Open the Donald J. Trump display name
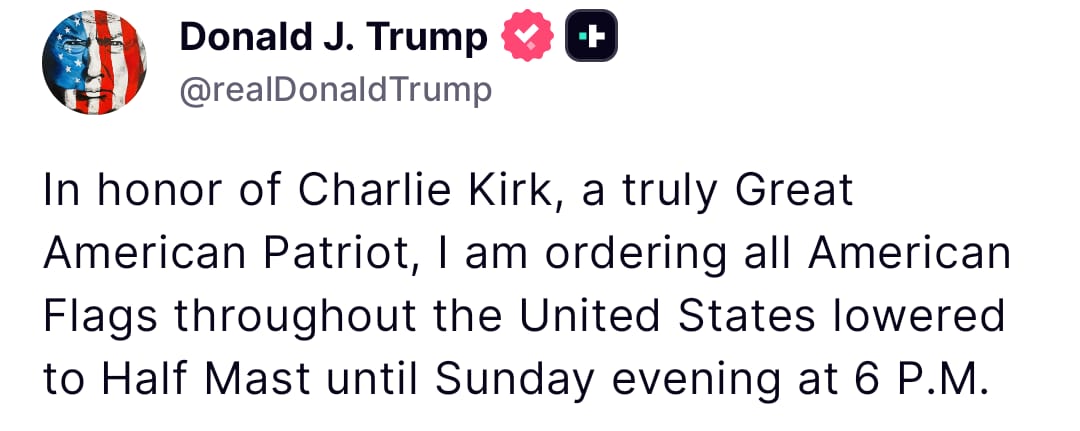Viewport: 1080px width, 431px height. pyautogui.click(x=334, y=38)
